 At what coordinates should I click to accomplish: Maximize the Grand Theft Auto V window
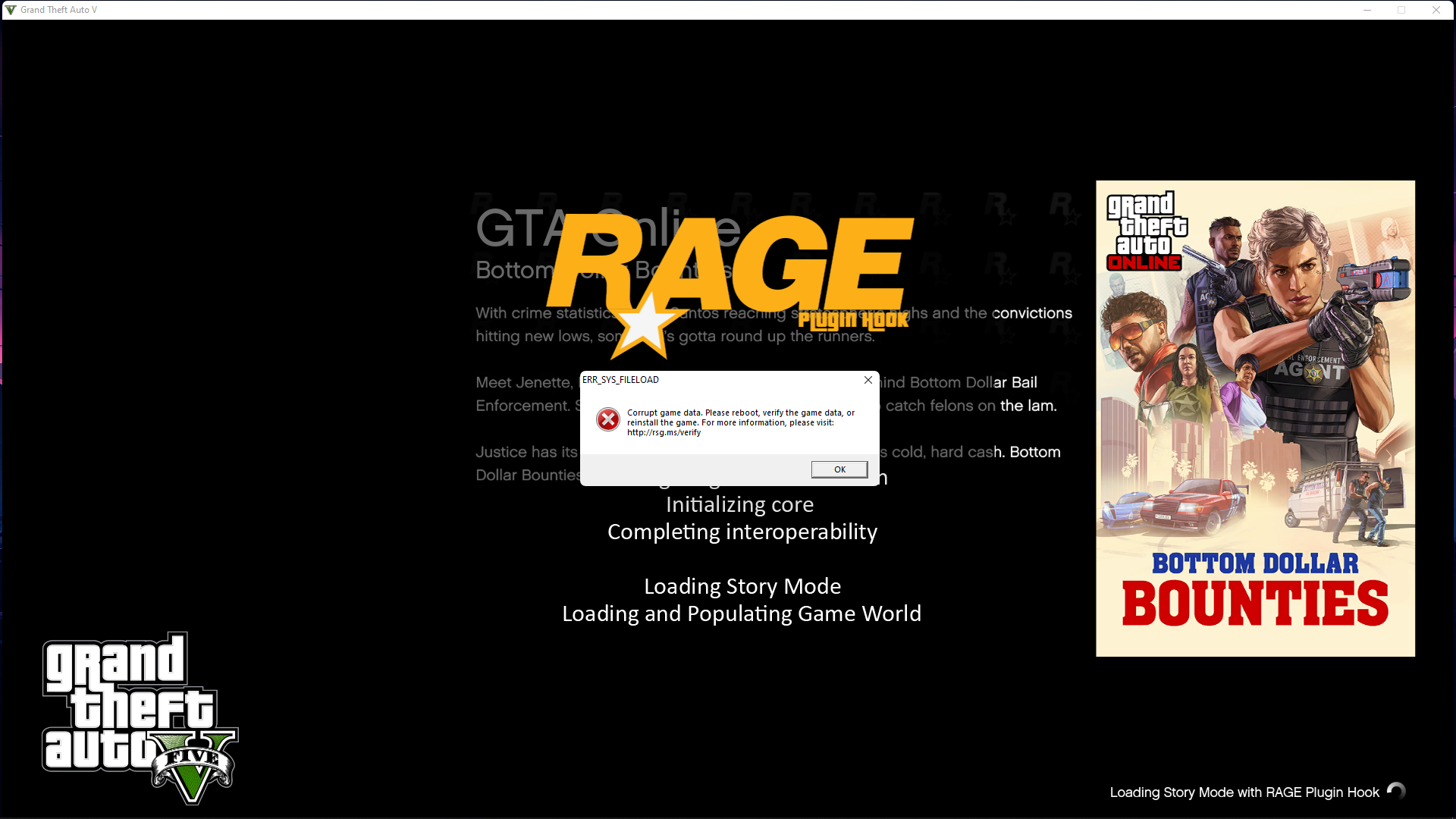pos(1401,10)
